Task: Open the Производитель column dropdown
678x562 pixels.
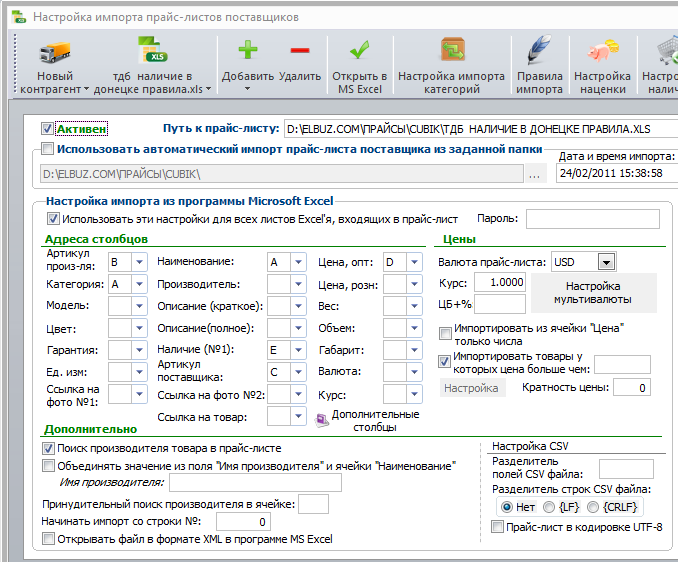Action: coord(298,284)
